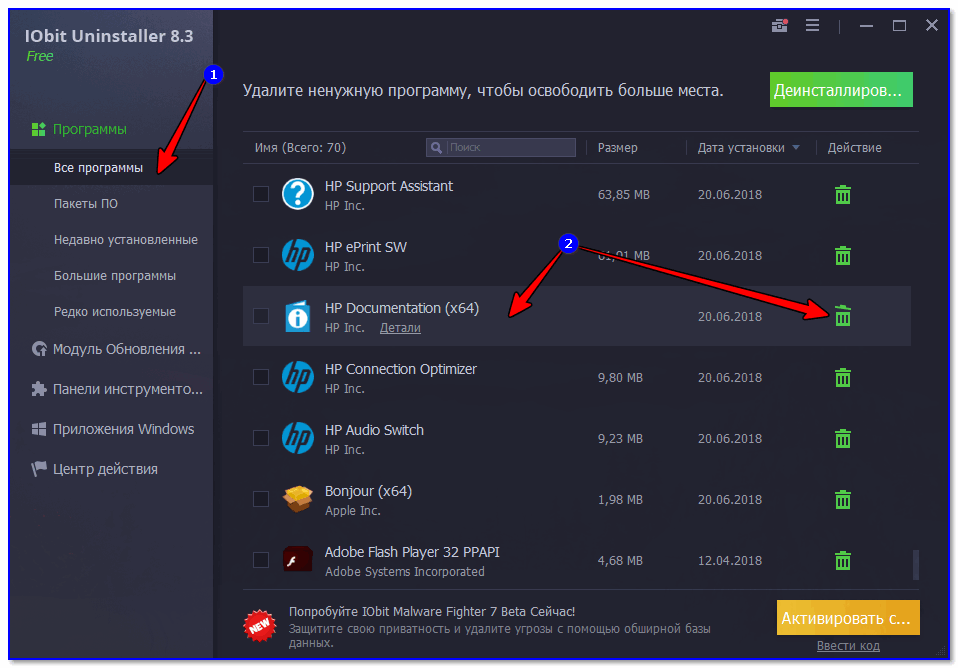
Task: Click the HP ePrint SW logo icon
Action: (298, 255)
